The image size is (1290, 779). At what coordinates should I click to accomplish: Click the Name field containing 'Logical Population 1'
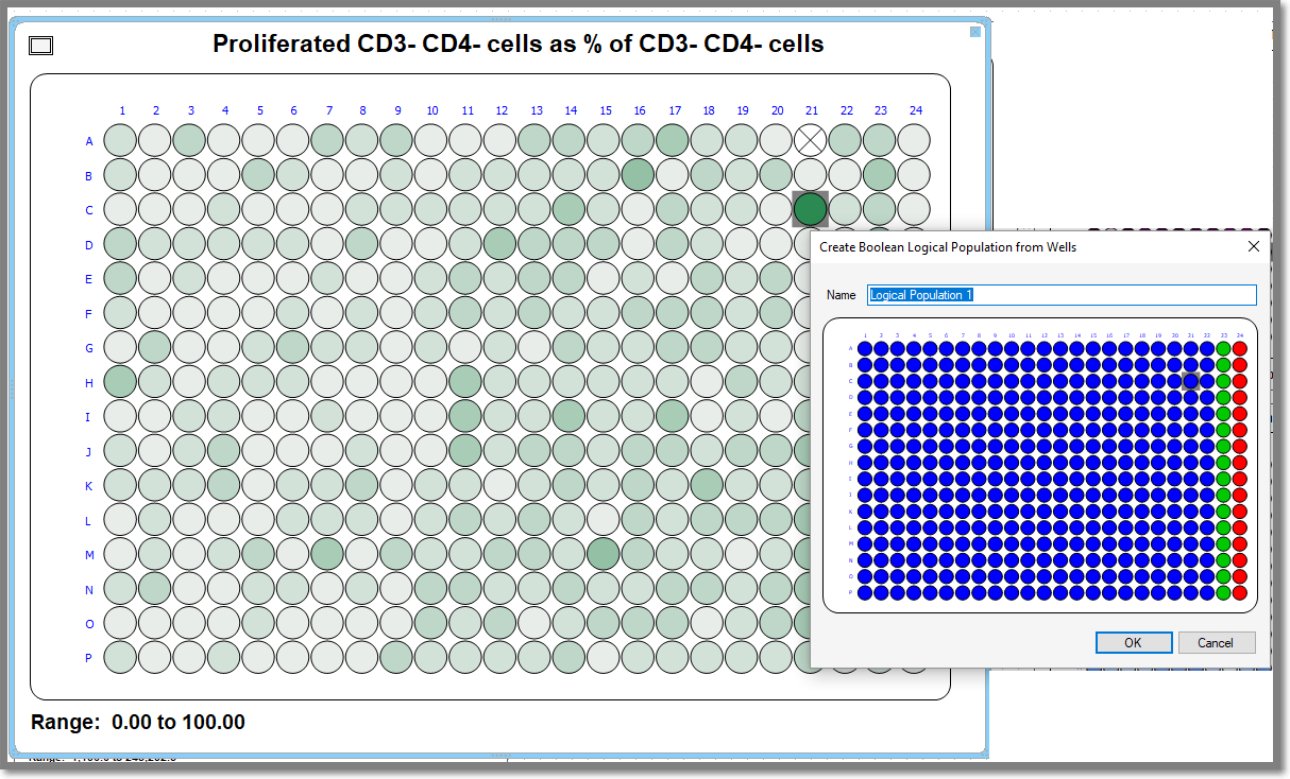[x=1061, y=295]
